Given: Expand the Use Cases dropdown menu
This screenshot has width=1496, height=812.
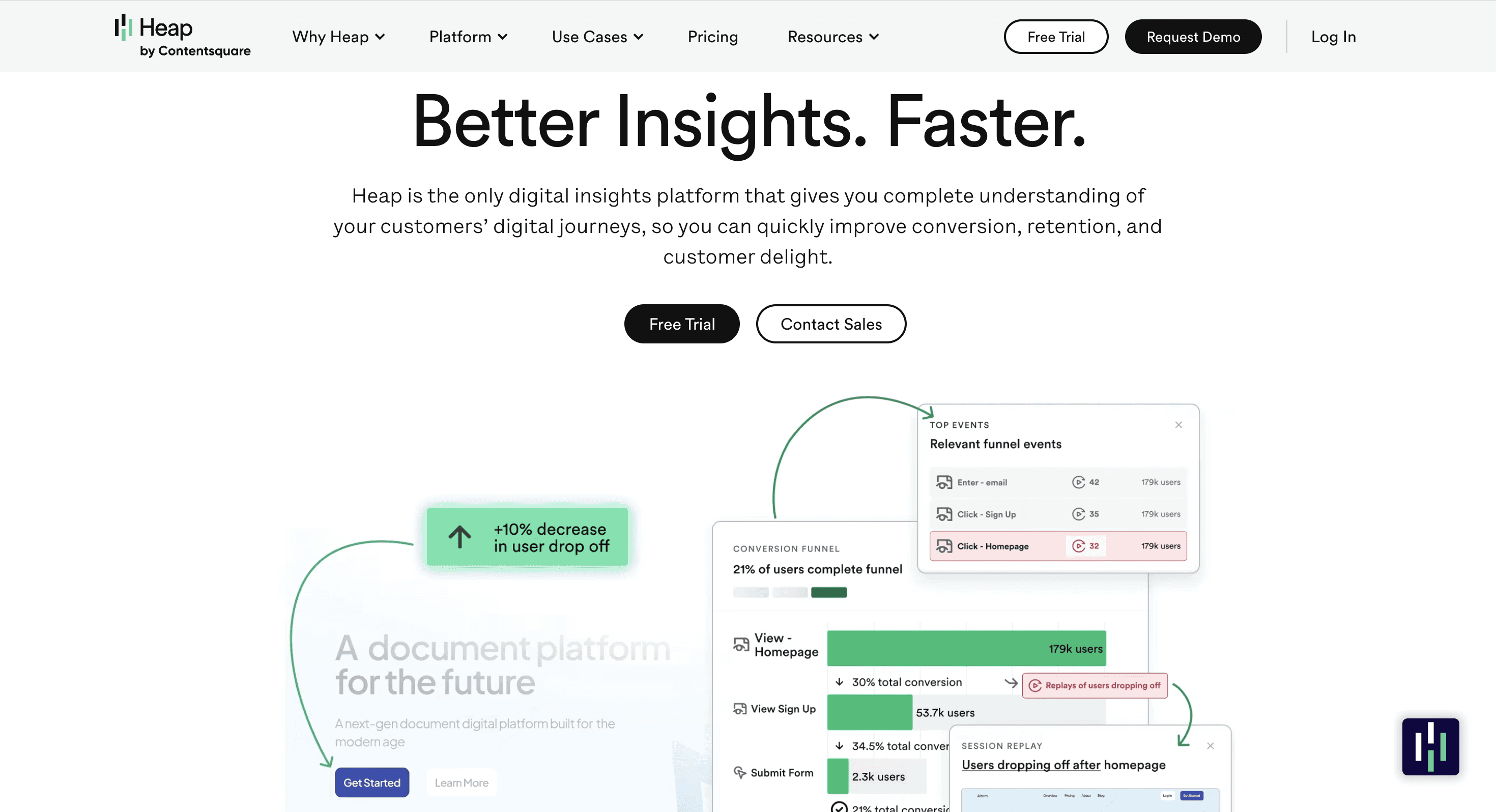Looking at the screenshot, I should click(597, 36).
